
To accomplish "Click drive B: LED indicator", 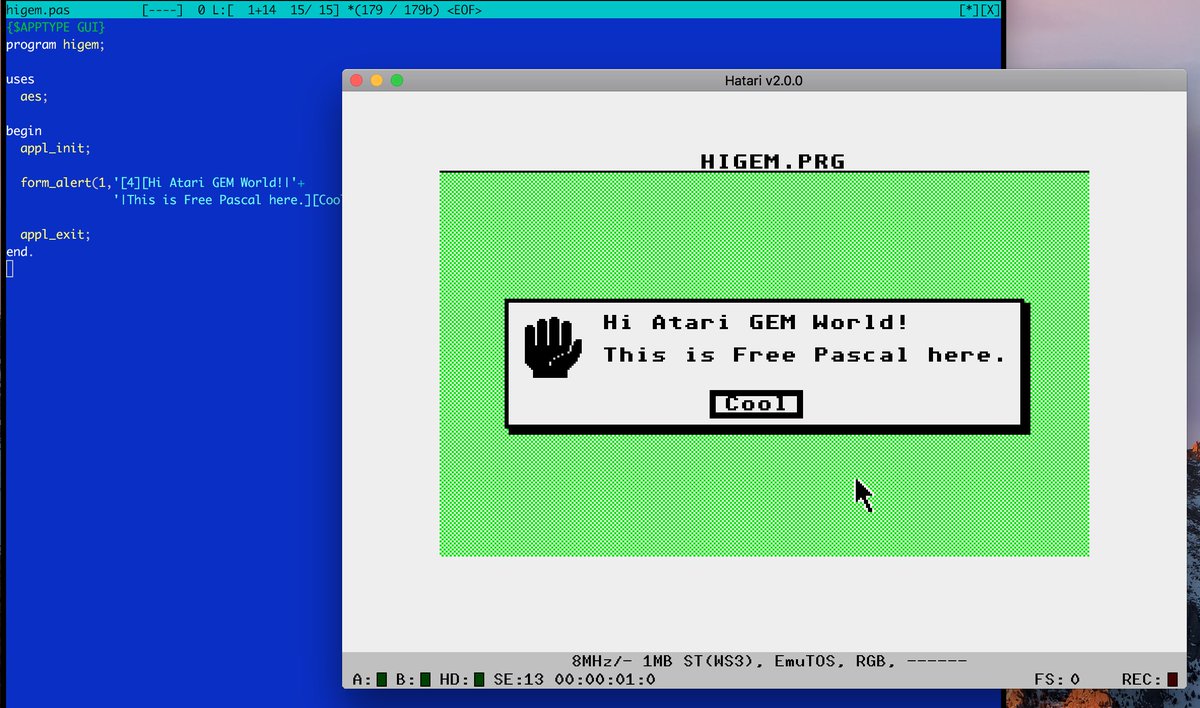I will tap(425, 680).
